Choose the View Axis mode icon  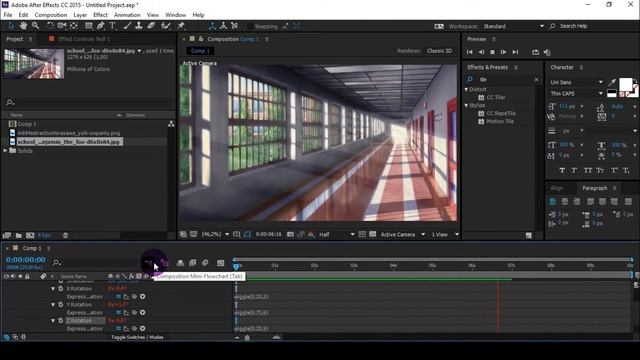[235, 26]
